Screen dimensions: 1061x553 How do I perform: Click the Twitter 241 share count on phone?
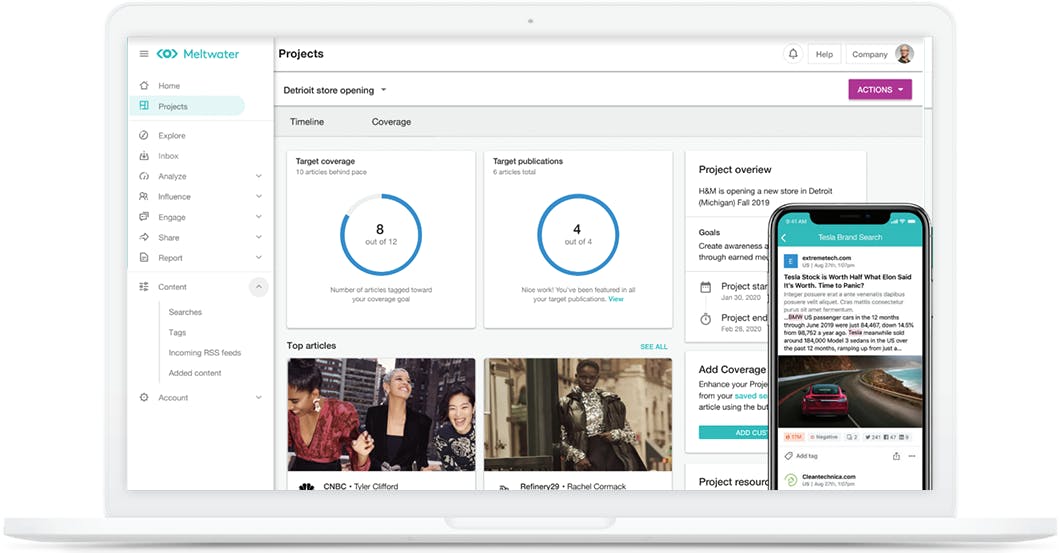(x=873, y=437)
